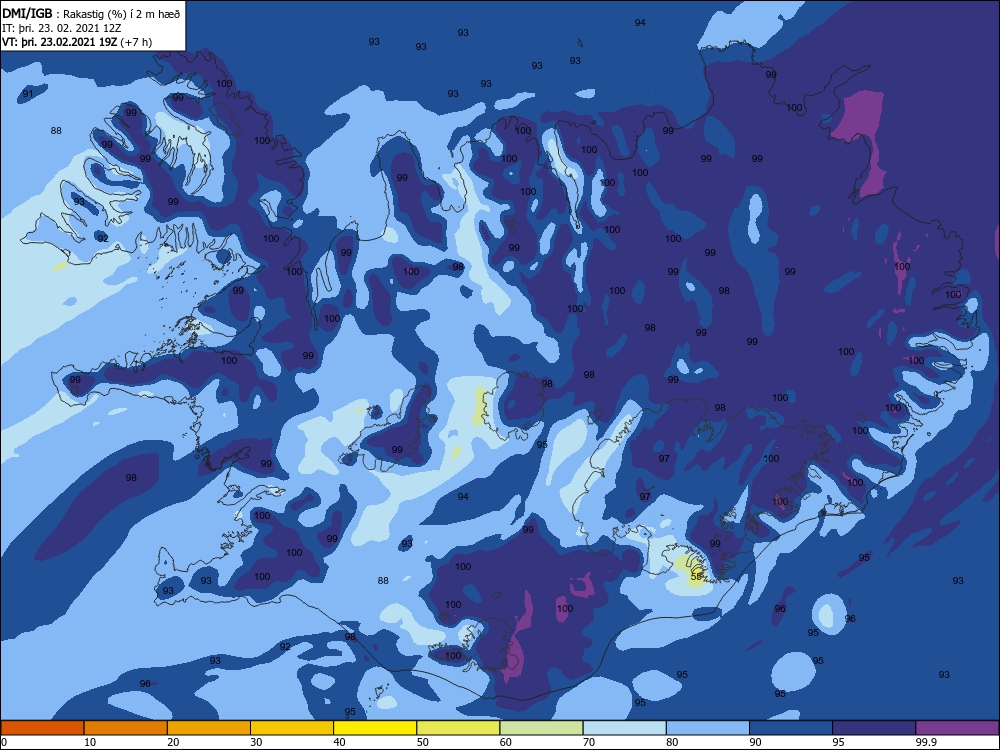Screen dimensions: 1000x750
Task: Click the '30' legend scale label
Action: click(x=256, y=742)
